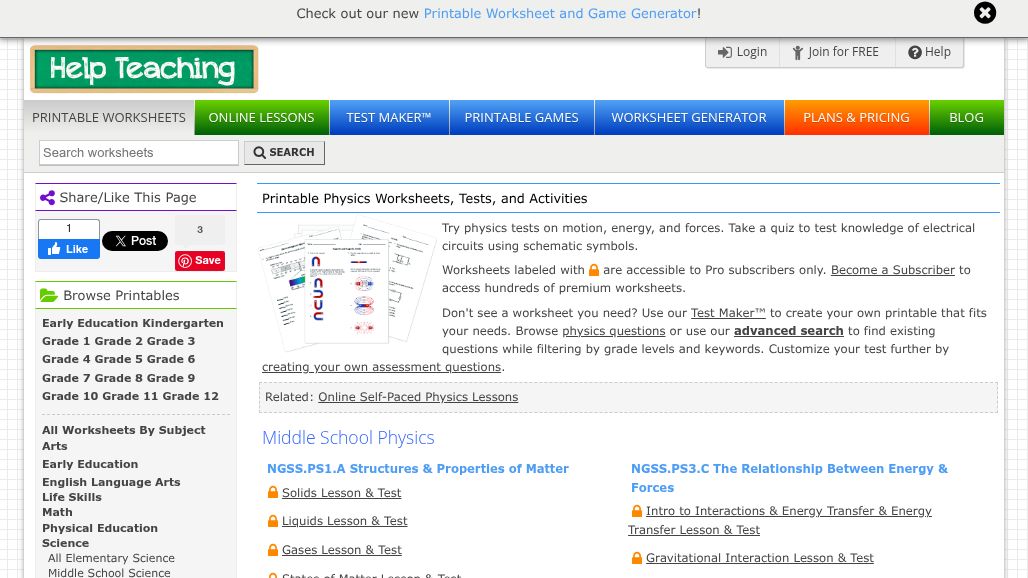
Task: Share page with X Post button
Action: click(x=135, y=241)
